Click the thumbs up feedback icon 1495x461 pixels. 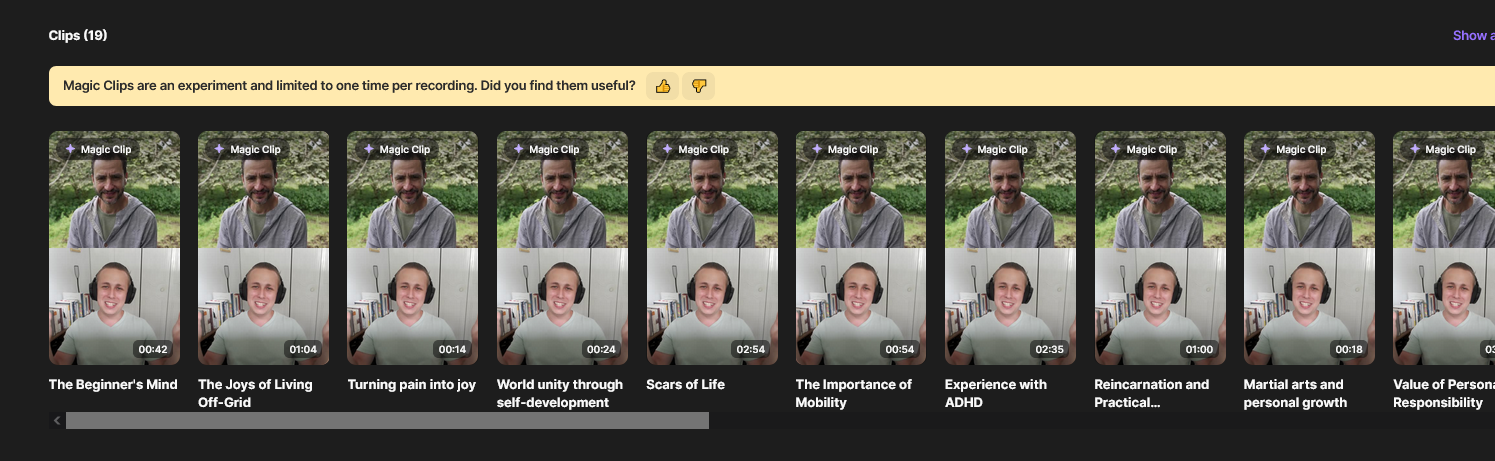[x=662, y=86]
